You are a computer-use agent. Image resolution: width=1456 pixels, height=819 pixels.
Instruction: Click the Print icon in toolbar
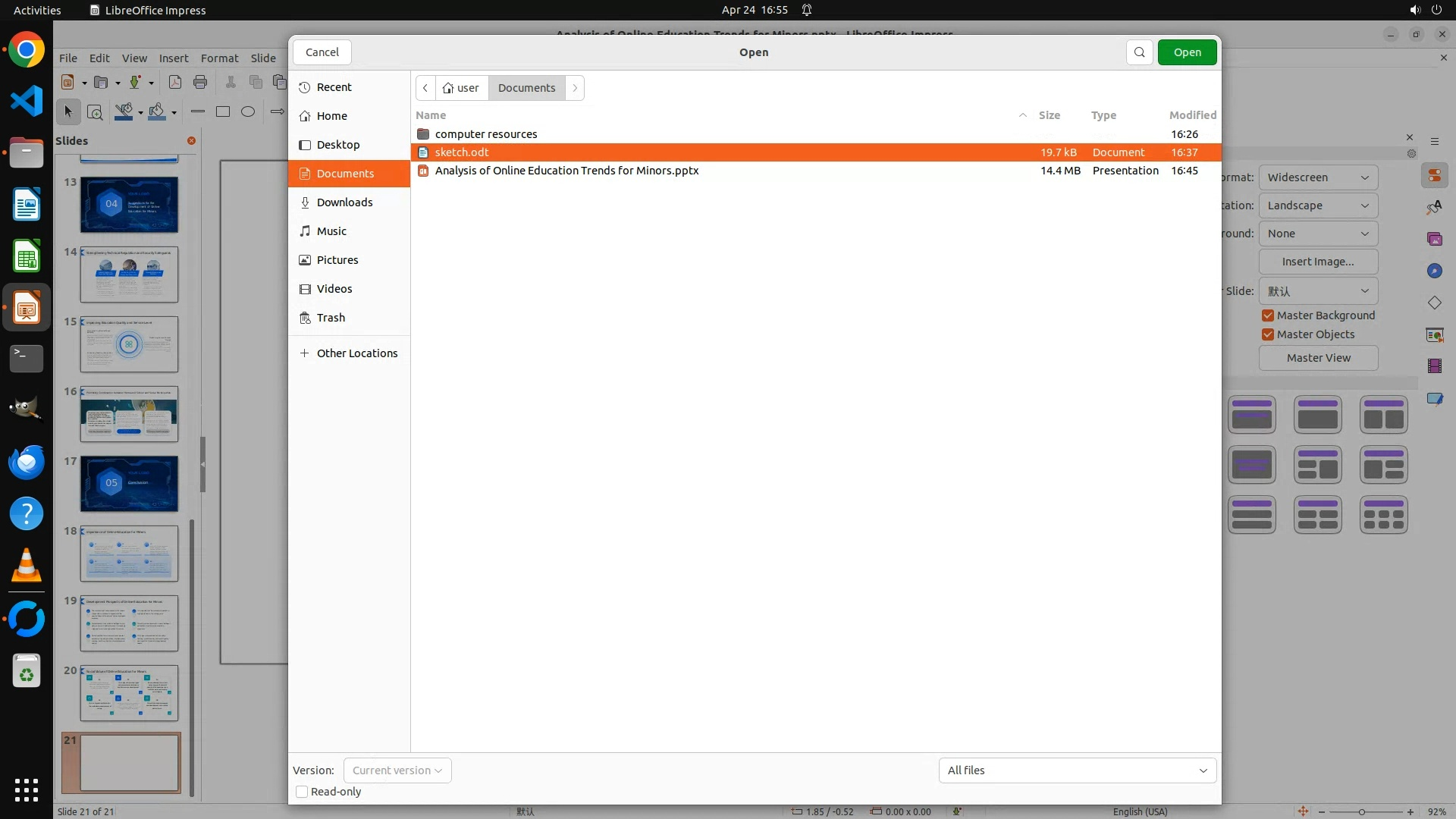200,83
